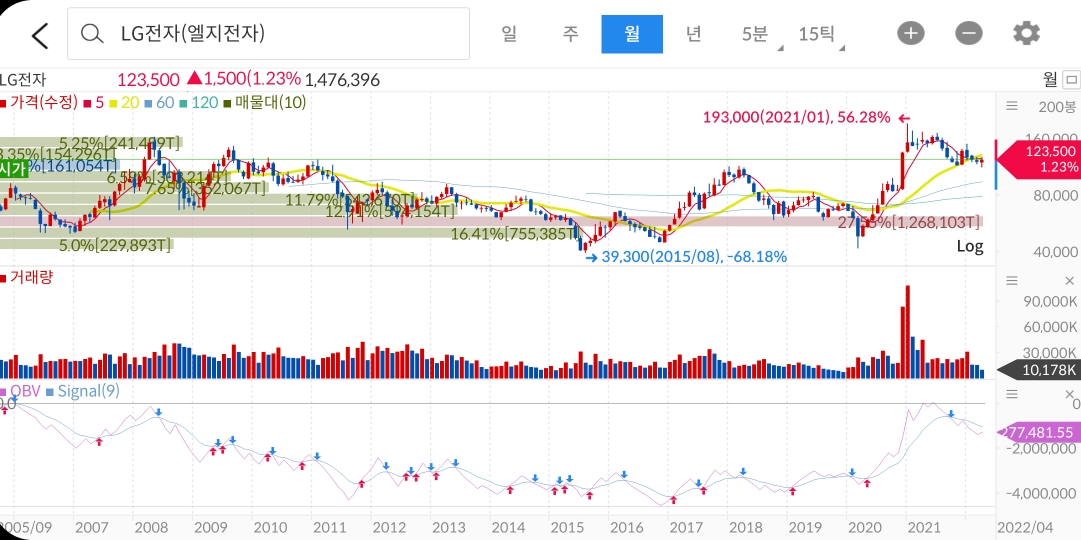Open the price chart panel menu icon

coord(1012,106)
